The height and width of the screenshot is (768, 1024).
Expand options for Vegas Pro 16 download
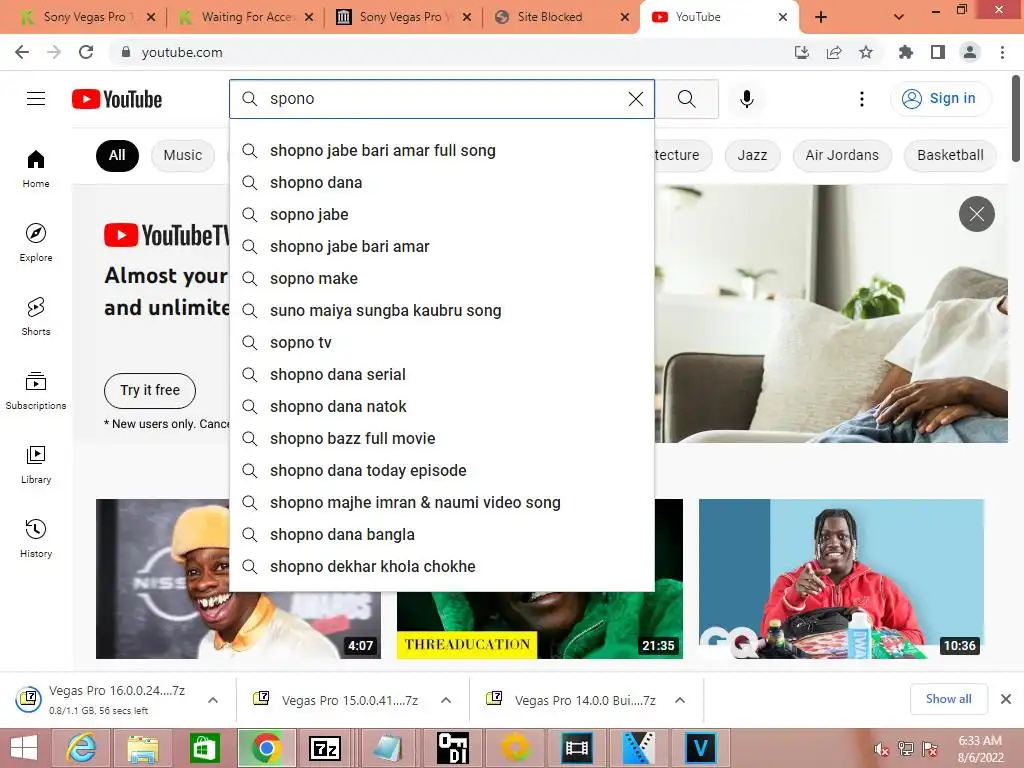coord(213,700)
